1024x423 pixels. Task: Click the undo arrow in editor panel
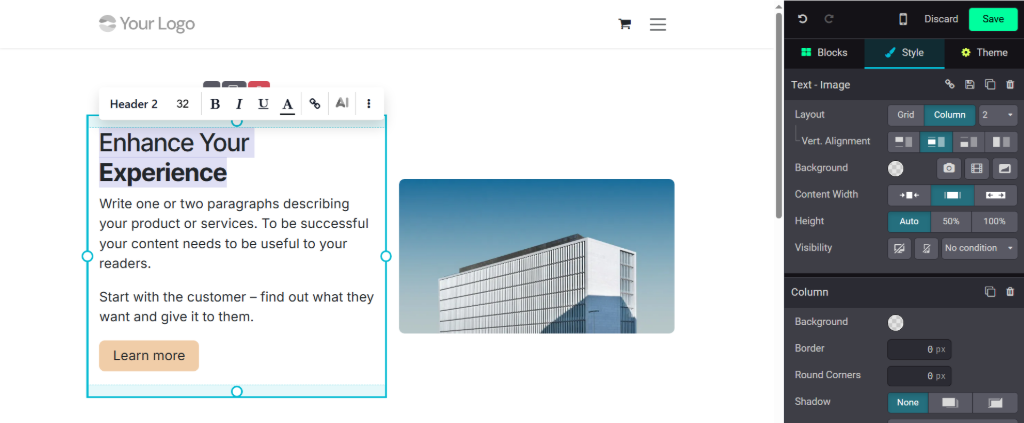click(802, 19)
